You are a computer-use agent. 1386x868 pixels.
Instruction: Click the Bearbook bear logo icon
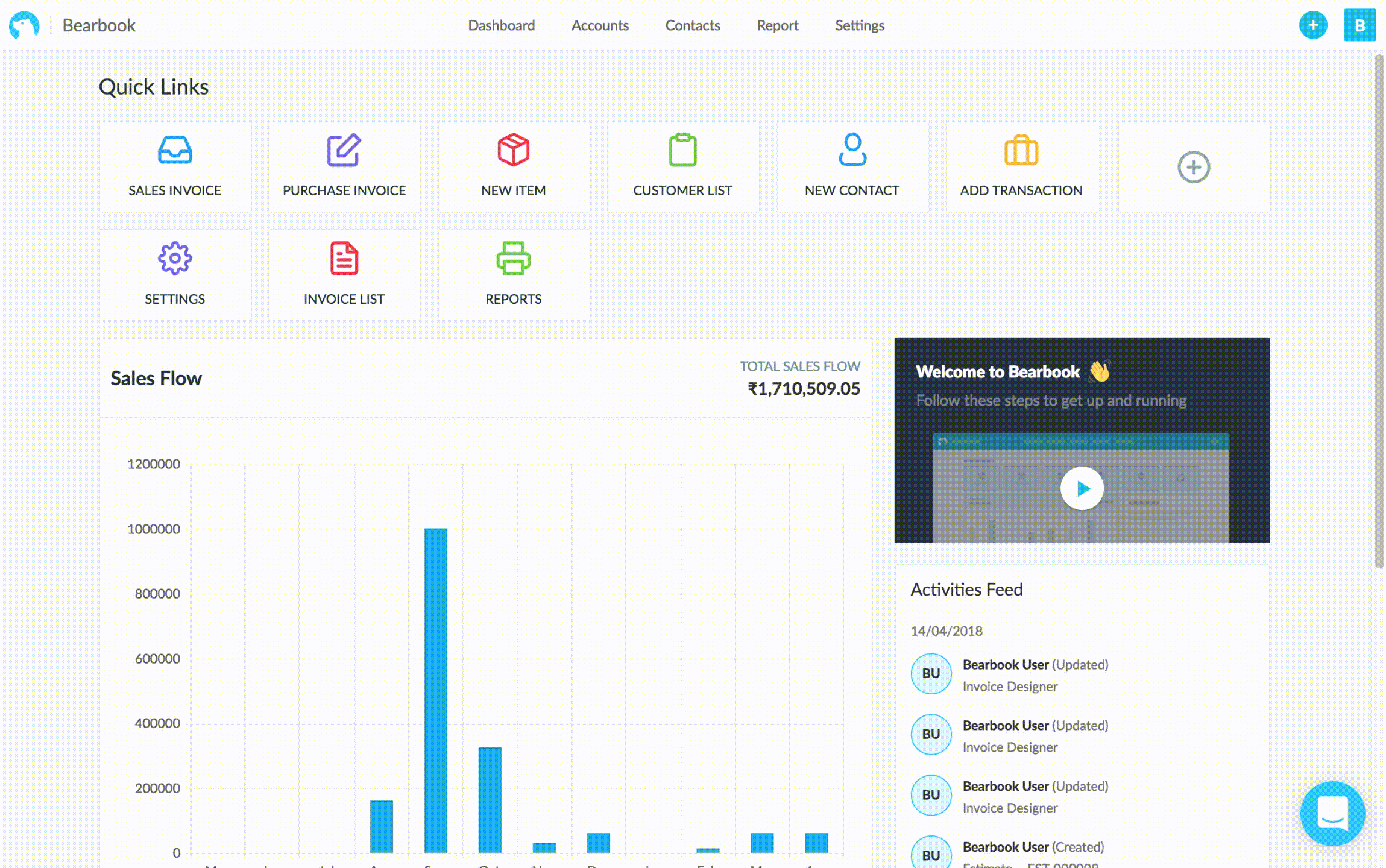(24, 25)
